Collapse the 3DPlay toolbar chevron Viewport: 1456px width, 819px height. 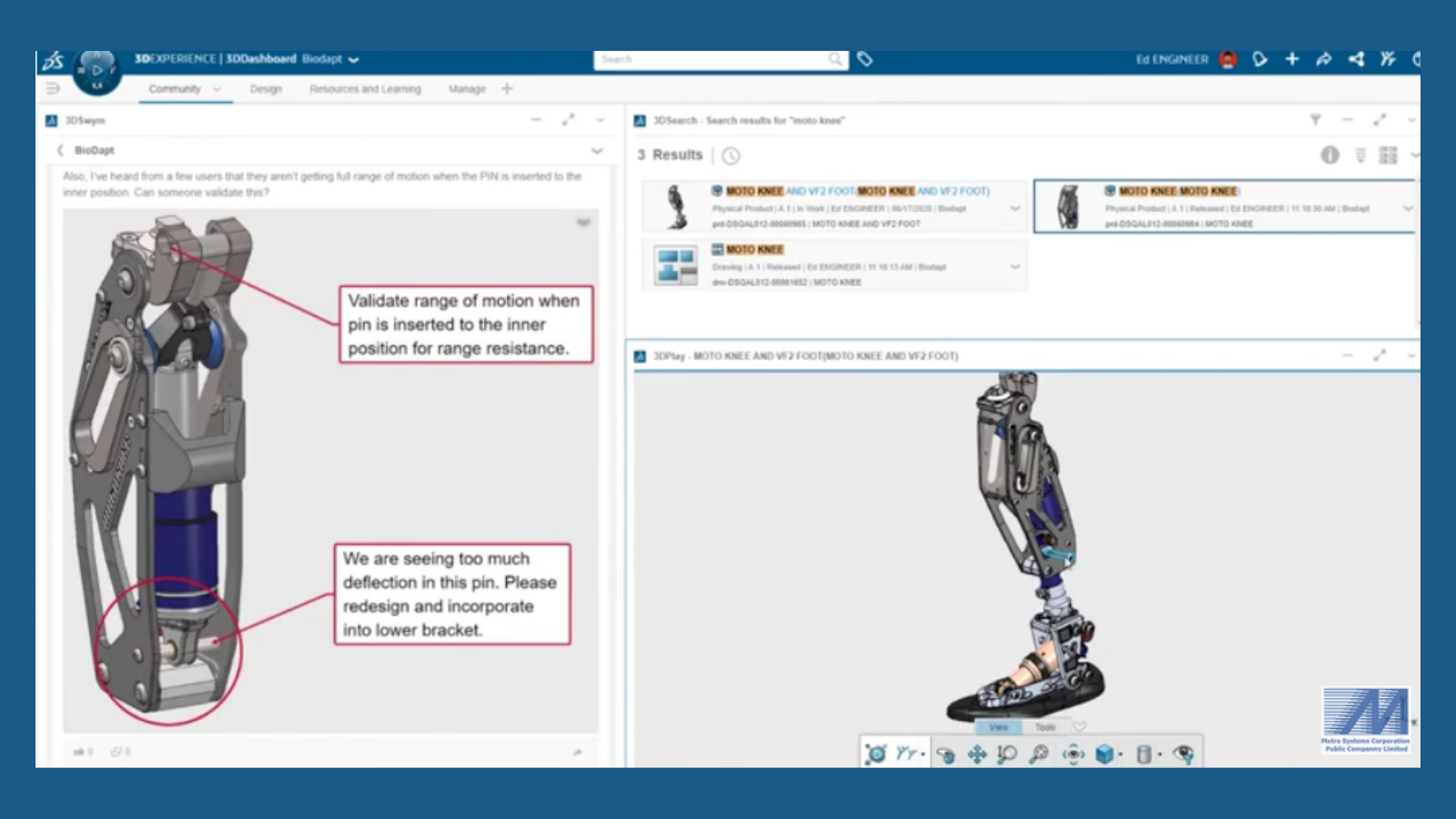1079,726
